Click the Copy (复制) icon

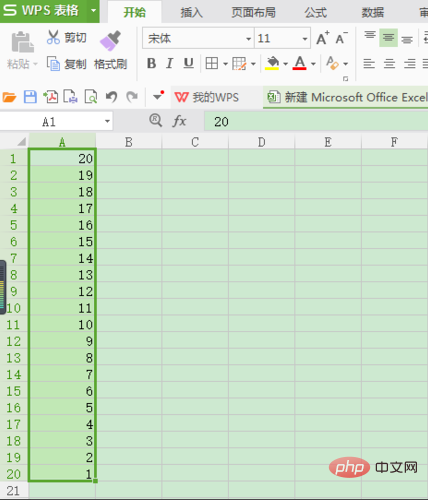tap(53, 63)
